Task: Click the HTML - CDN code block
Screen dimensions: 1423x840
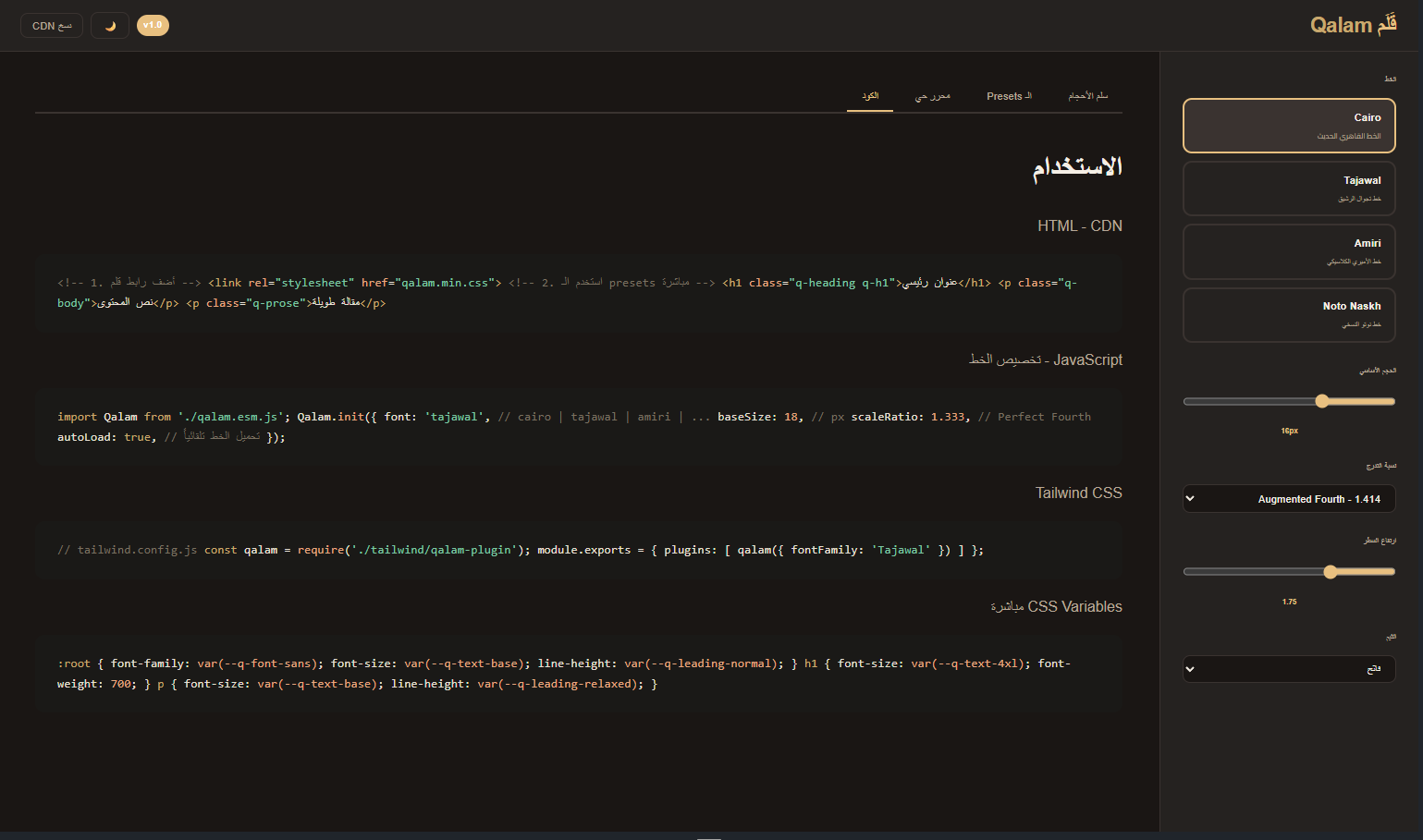Action: (579, 293)
